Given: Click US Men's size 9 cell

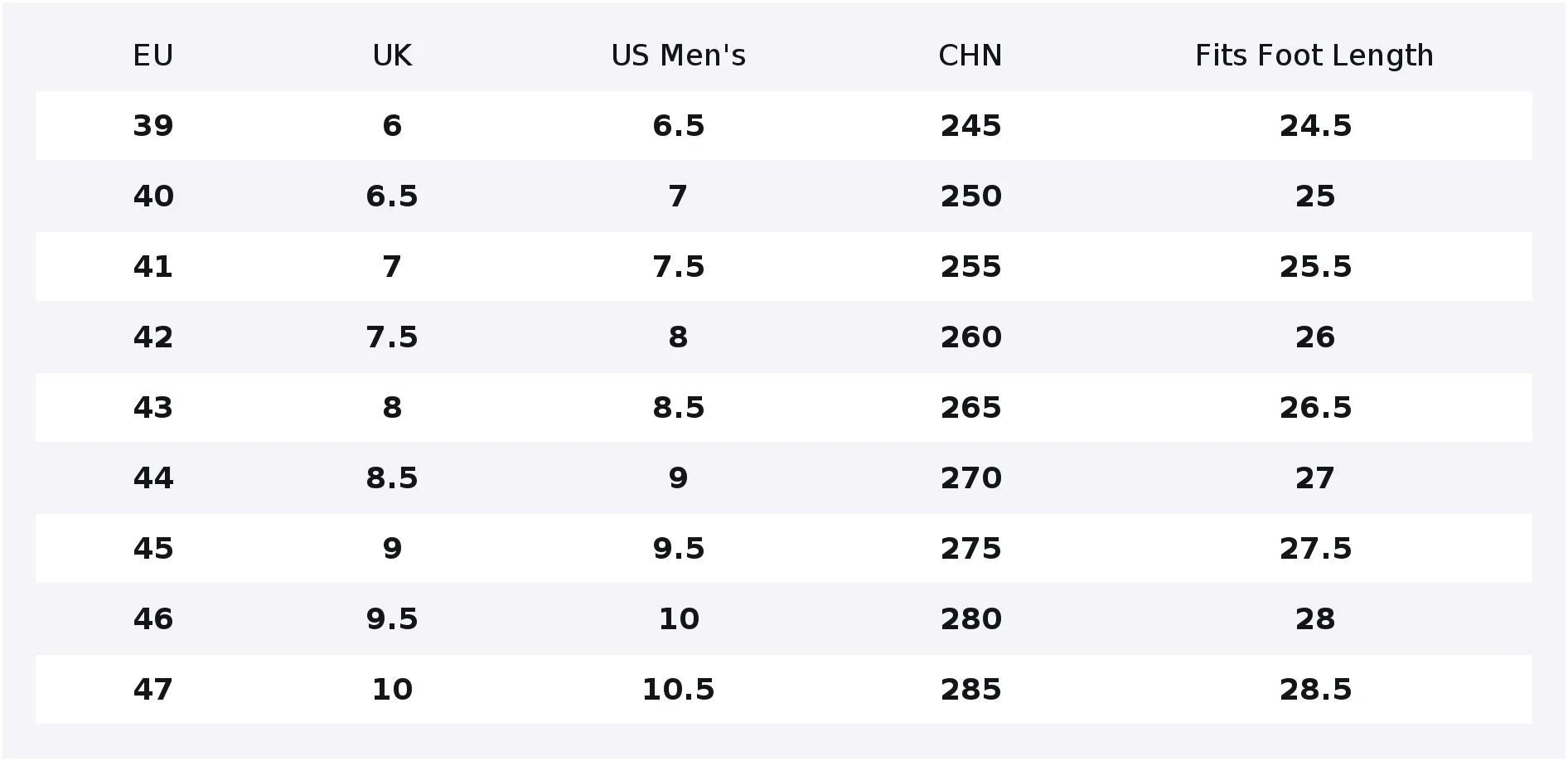Looking at the screenshot, I should pos(678,478).
